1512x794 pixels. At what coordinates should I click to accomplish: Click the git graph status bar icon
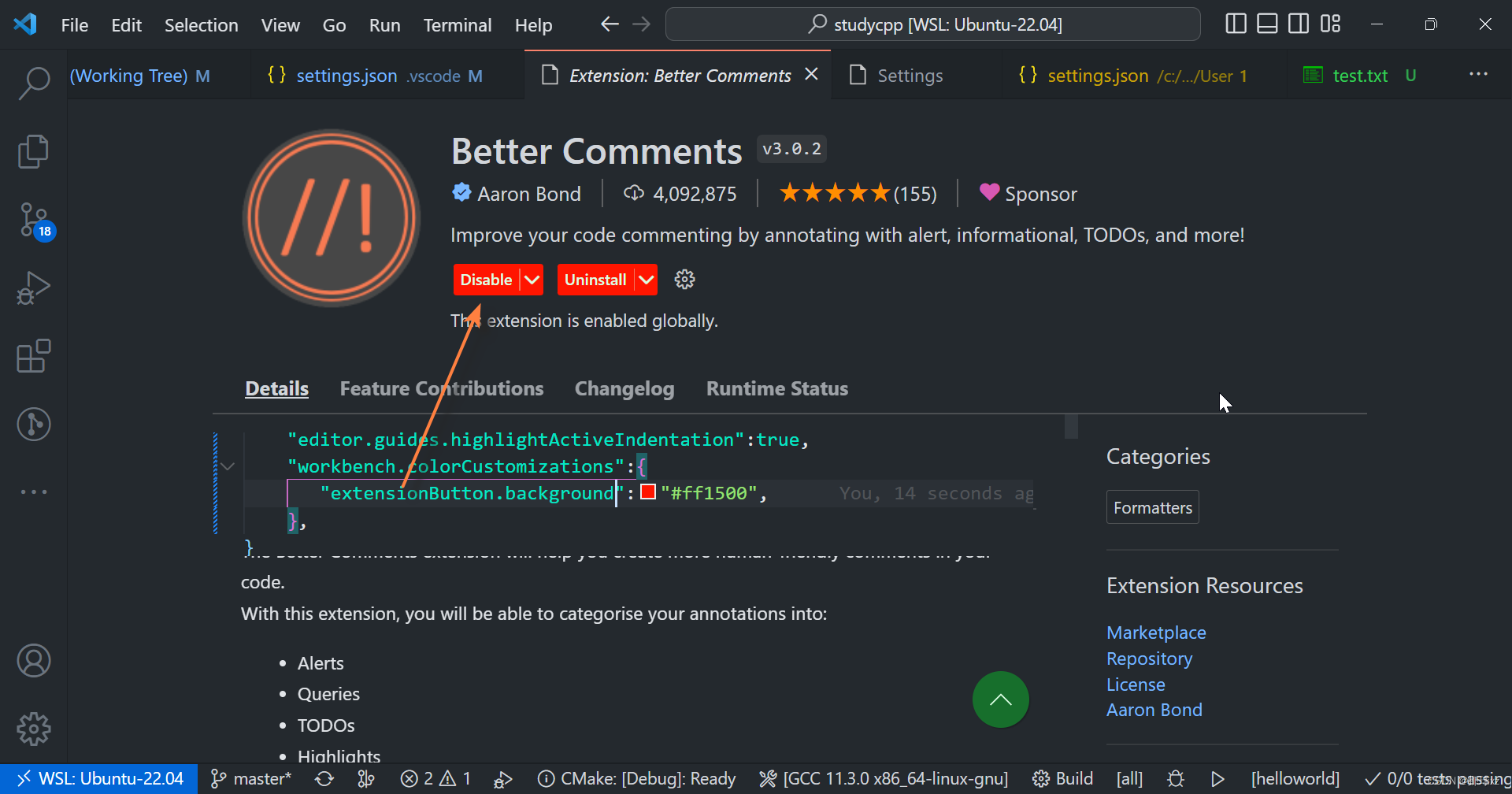366,779
